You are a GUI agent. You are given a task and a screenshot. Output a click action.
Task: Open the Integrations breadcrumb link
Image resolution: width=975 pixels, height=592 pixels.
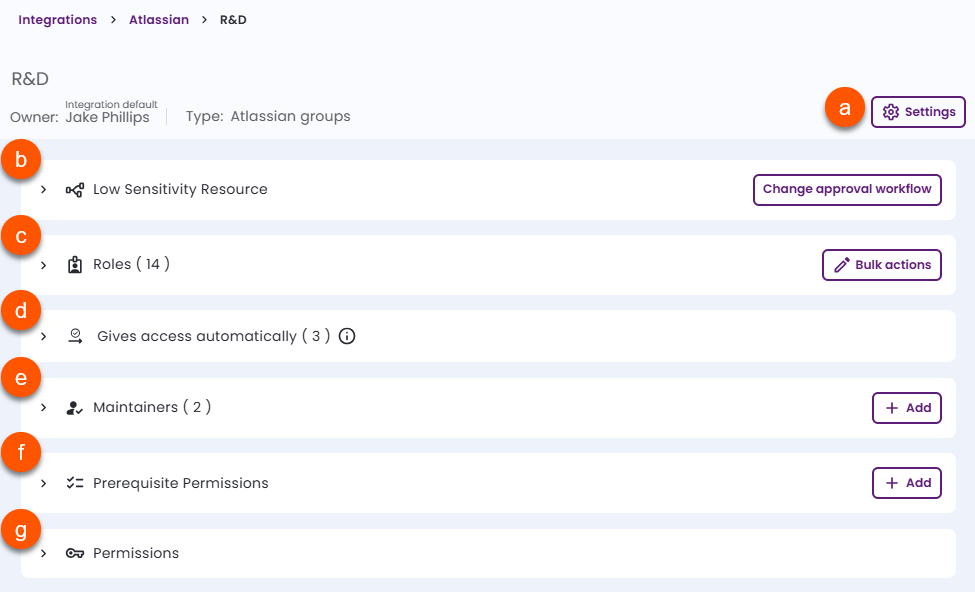[x=57, y=19]
